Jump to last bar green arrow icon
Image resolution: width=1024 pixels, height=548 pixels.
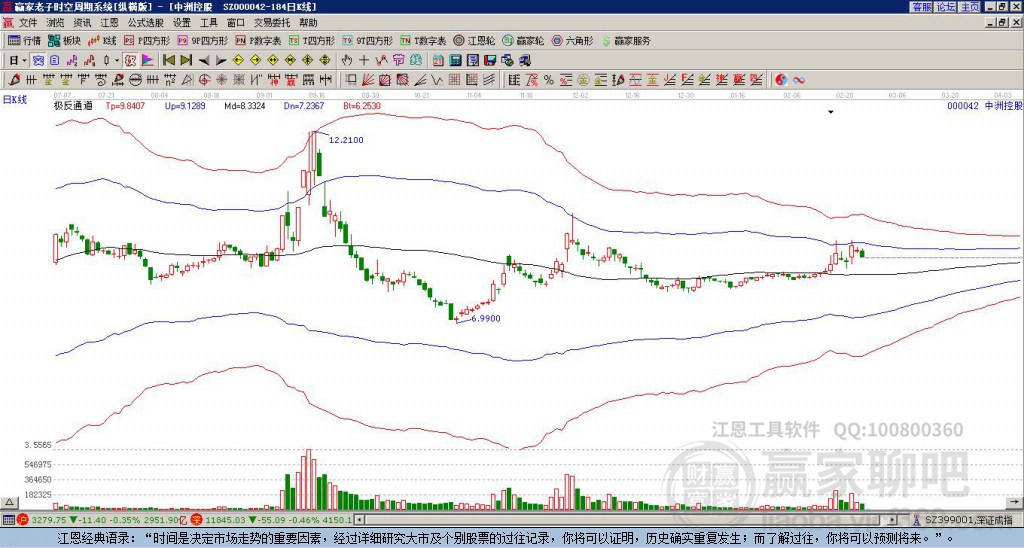pyautogui.click(x=186, y=60)
